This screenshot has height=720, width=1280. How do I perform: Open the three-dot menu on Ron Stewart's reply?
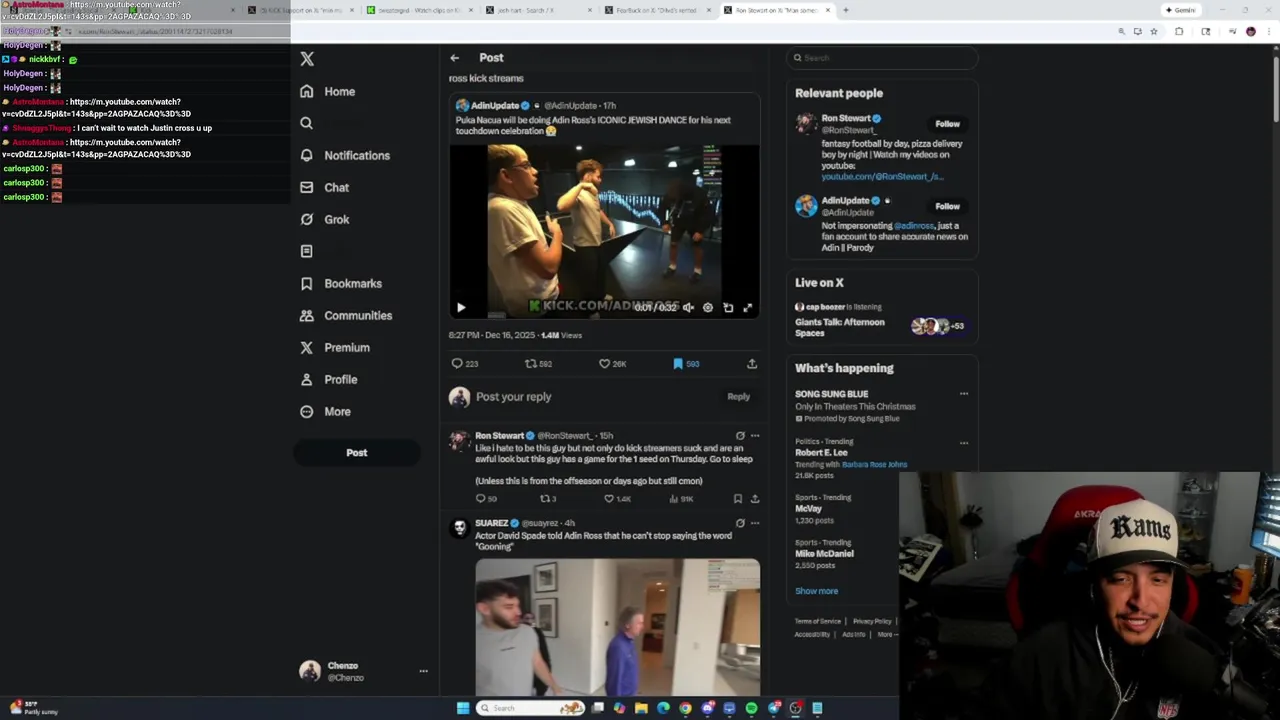(755, 436)
